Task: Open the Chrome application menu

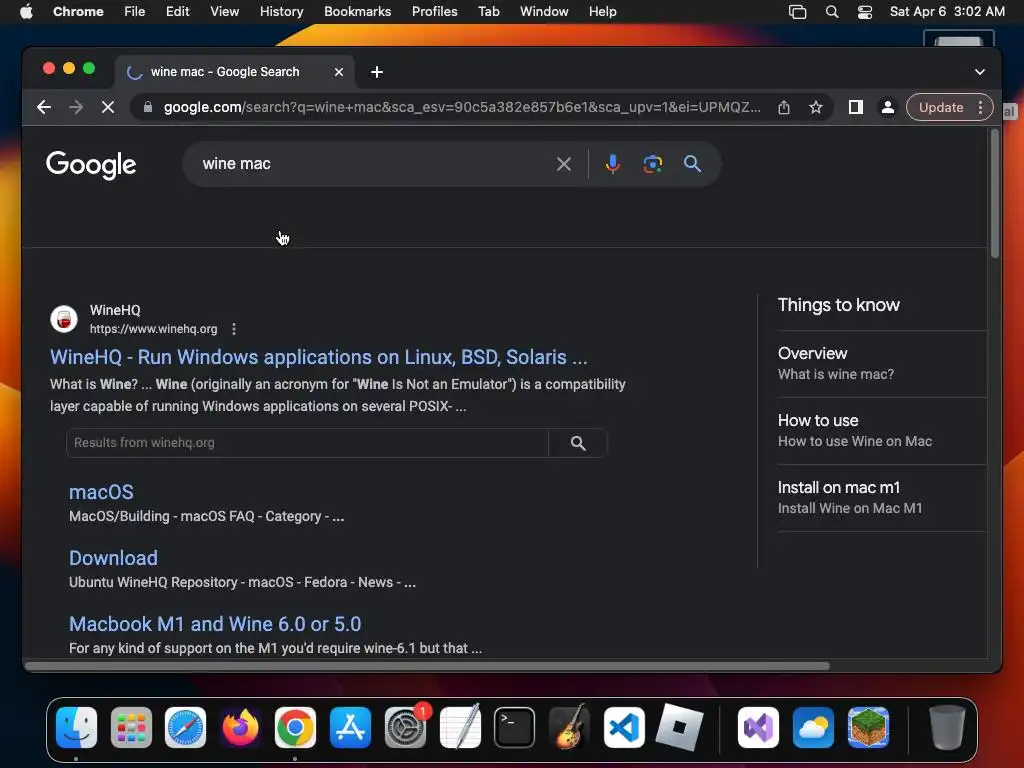Action: click(78, 12)
